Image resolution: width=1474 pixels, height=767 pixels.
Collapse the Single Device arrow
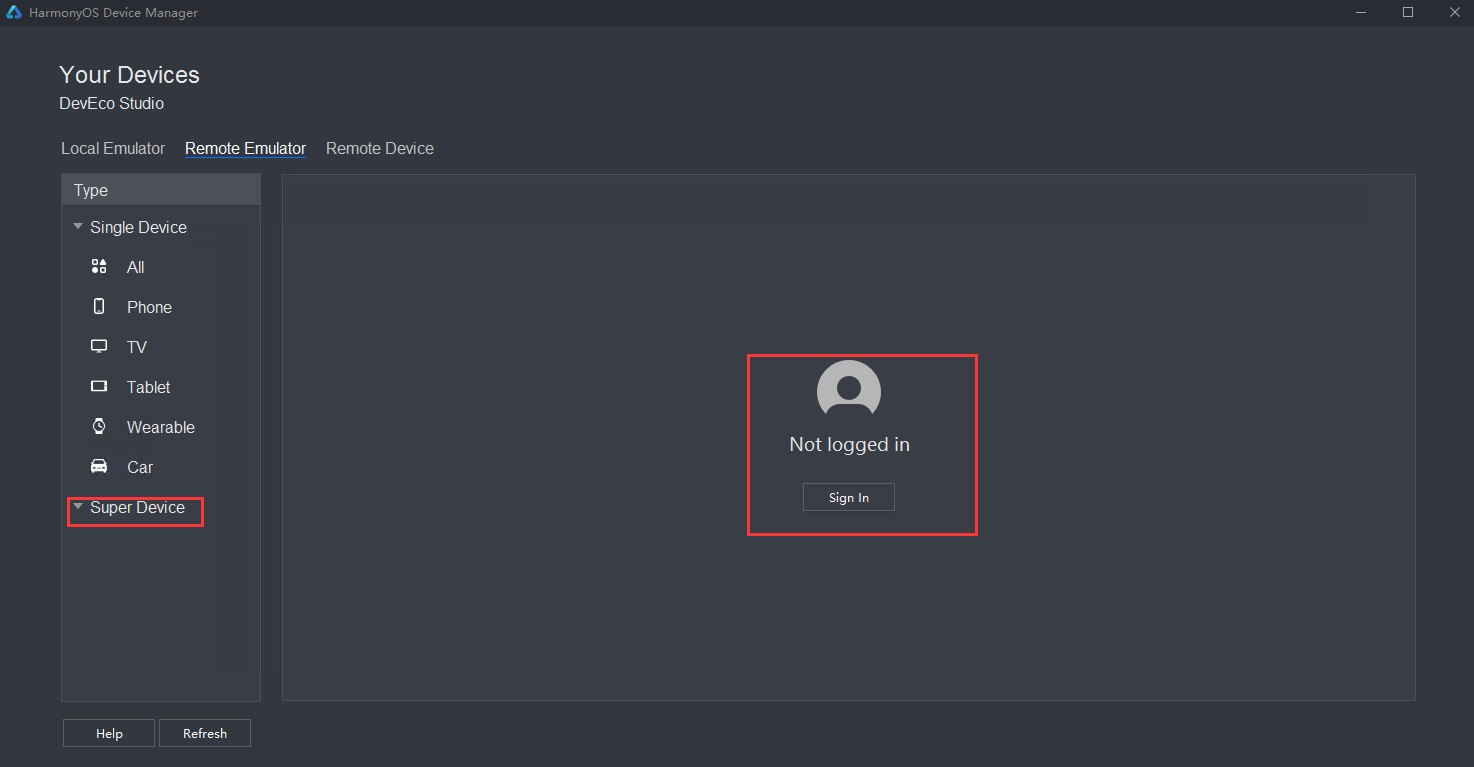click(x=78, y=226)
